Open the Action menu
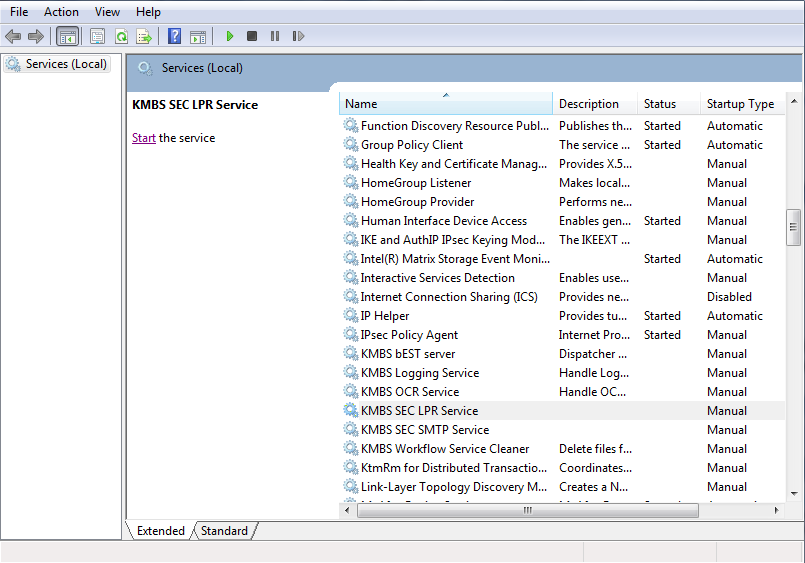The height and width of the screenshot is (563, 805). tap(61, 12)
